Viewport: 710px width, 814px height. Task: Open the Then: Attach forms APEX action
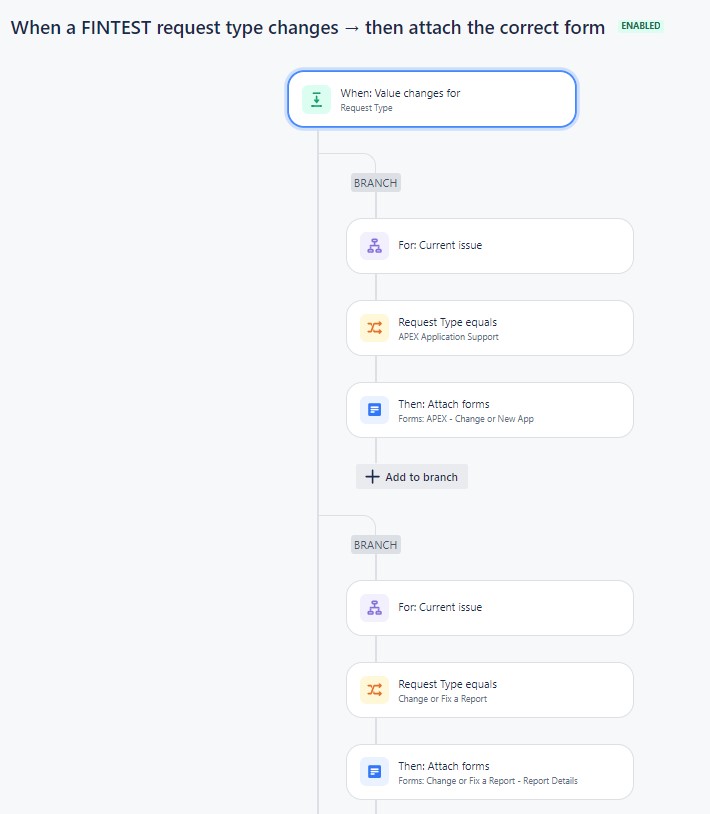tap(489, 409)
